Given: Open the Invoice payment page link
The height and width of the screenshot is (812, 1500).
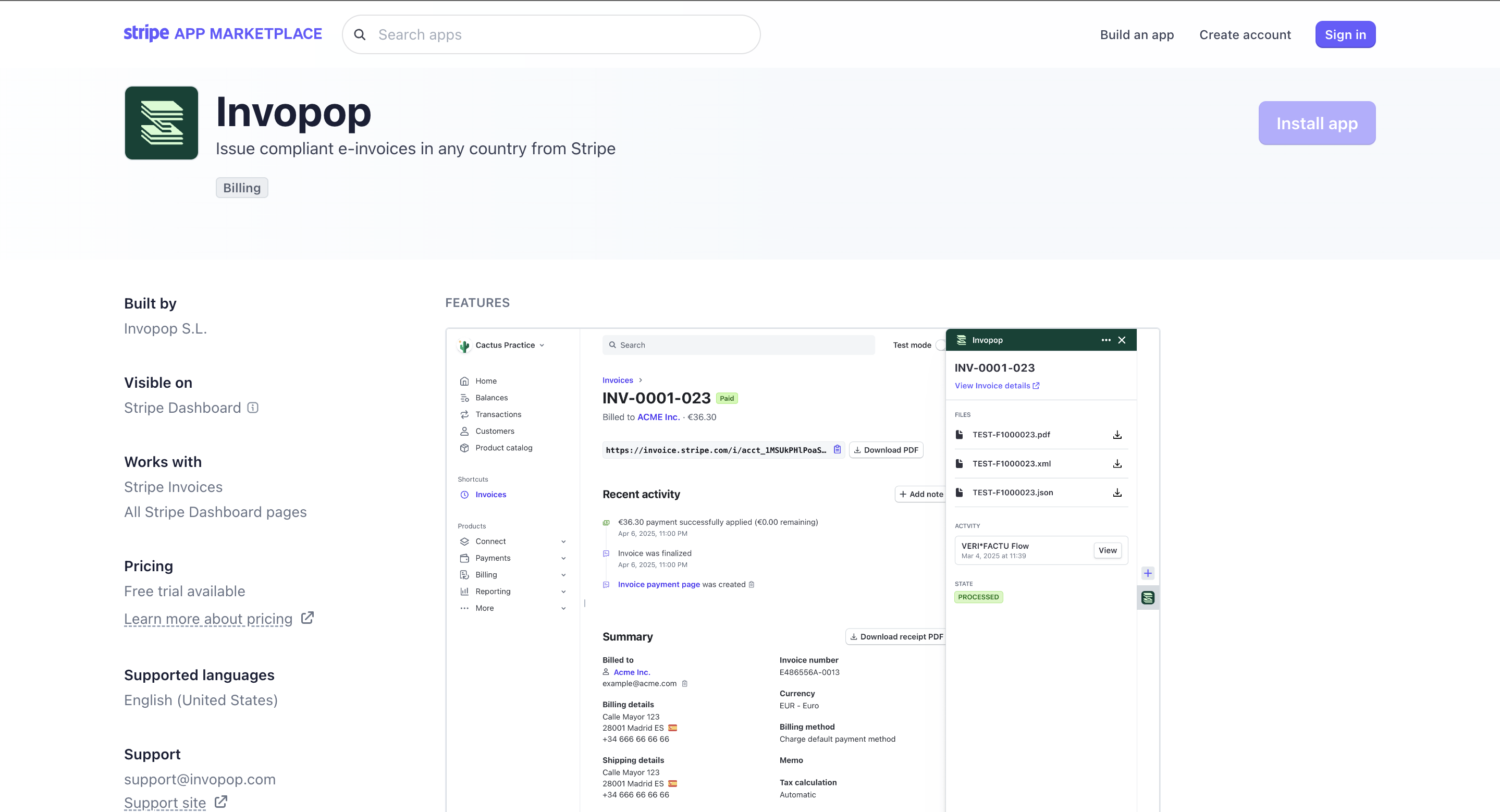Looking at the screenshot, I should 659,584.
